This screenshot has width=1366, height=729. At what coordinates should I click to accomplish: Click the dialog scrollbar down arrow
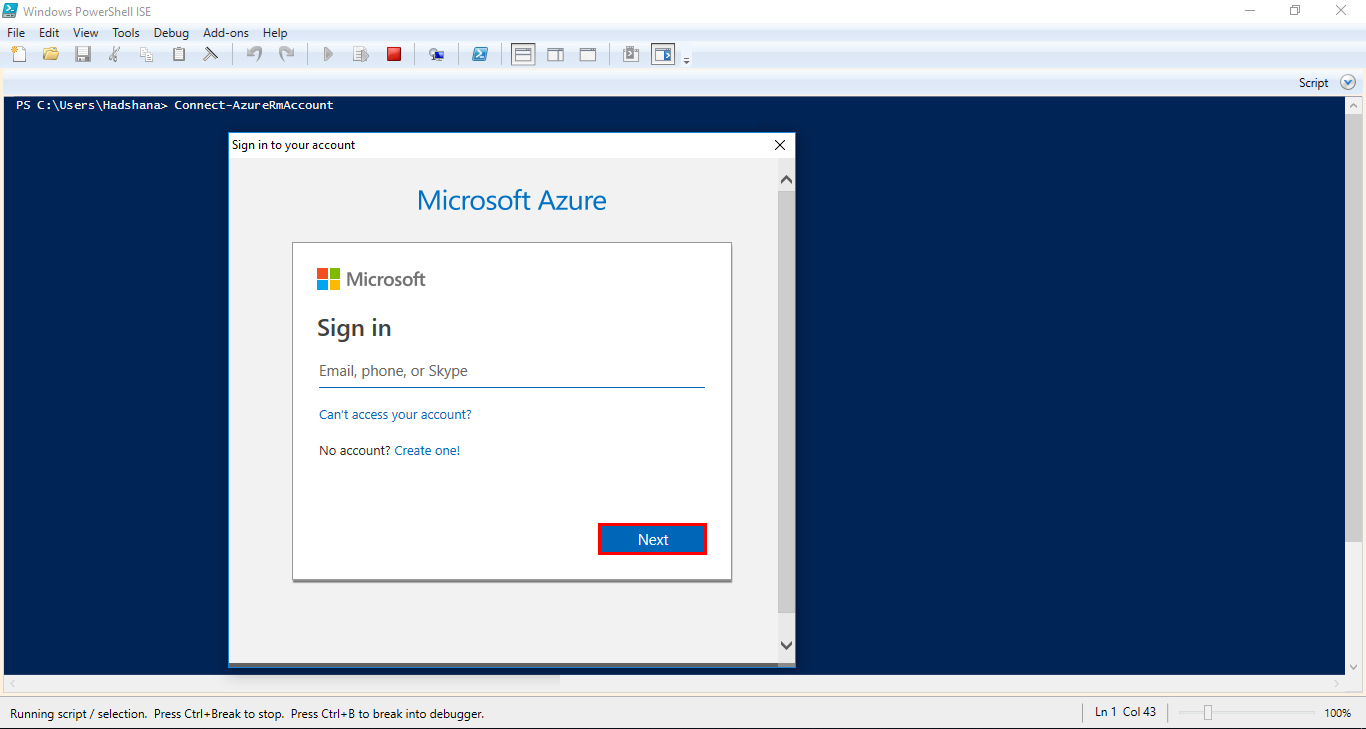tap(786, 646)
